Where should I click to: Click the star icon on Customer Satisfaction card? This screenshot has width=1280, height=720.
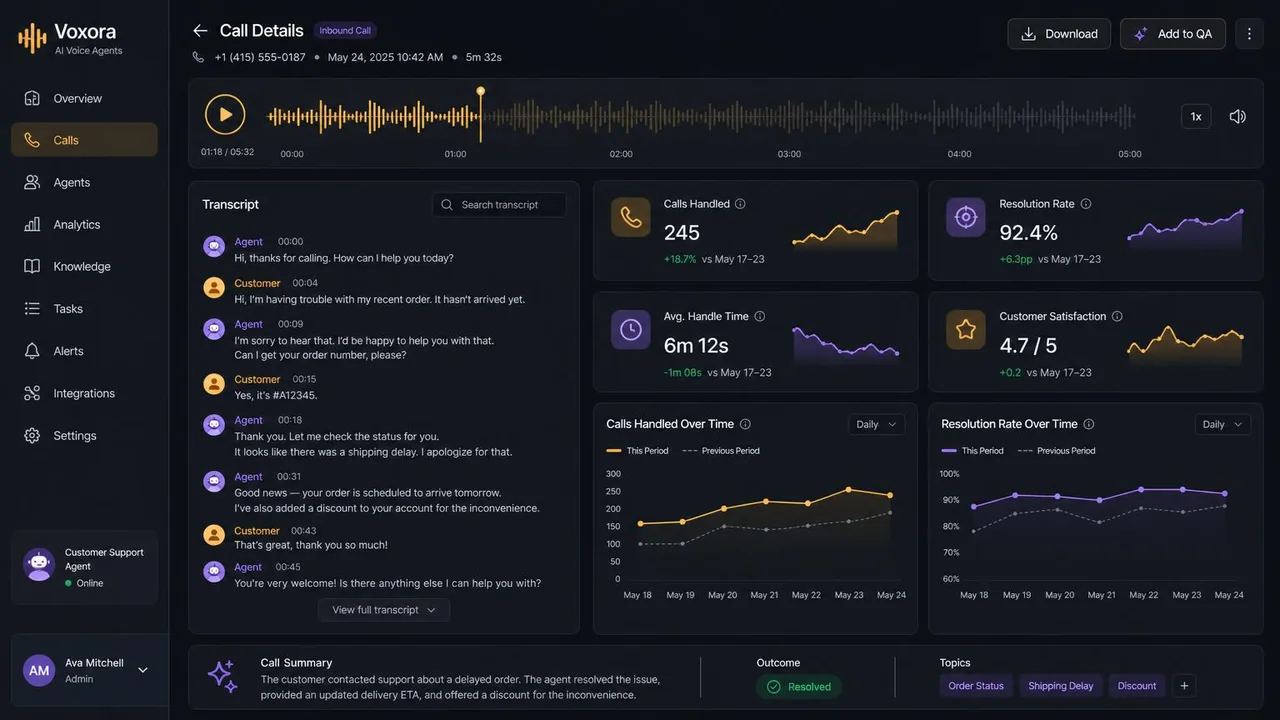(x=966, y=329)
